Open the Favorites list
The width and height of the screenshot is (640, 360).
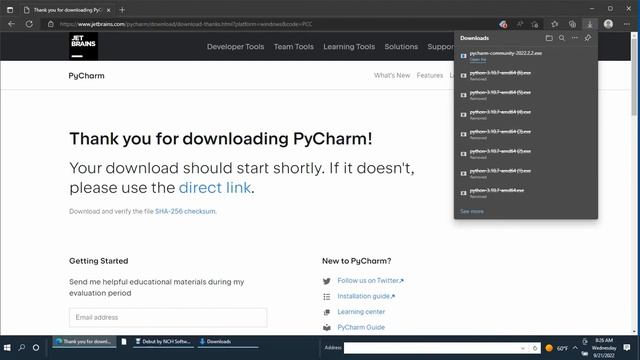point(555,24)
